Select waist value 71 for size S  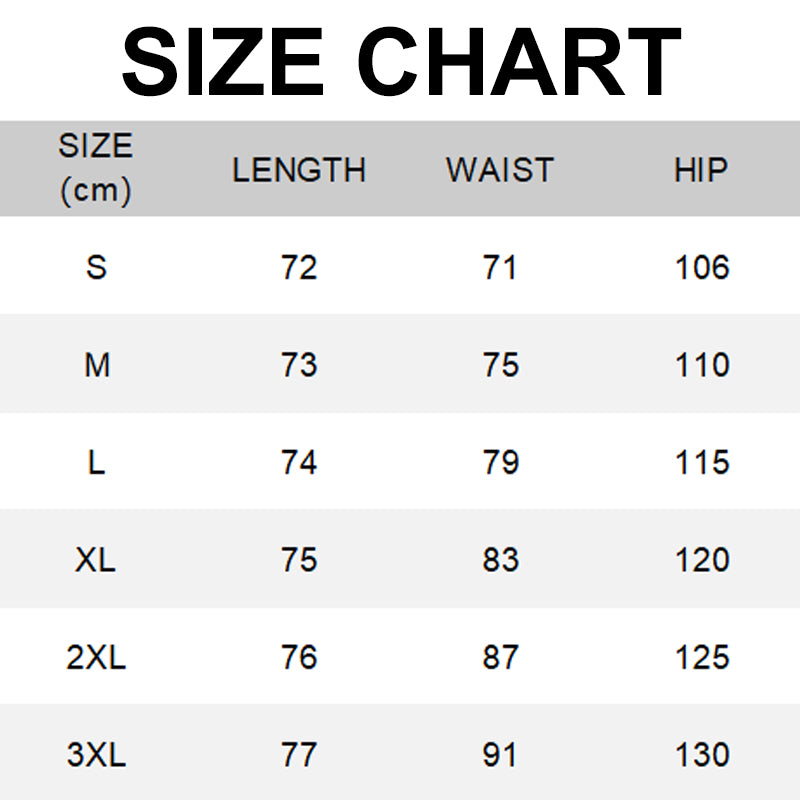pyautogui.click(x=499, y=267)
